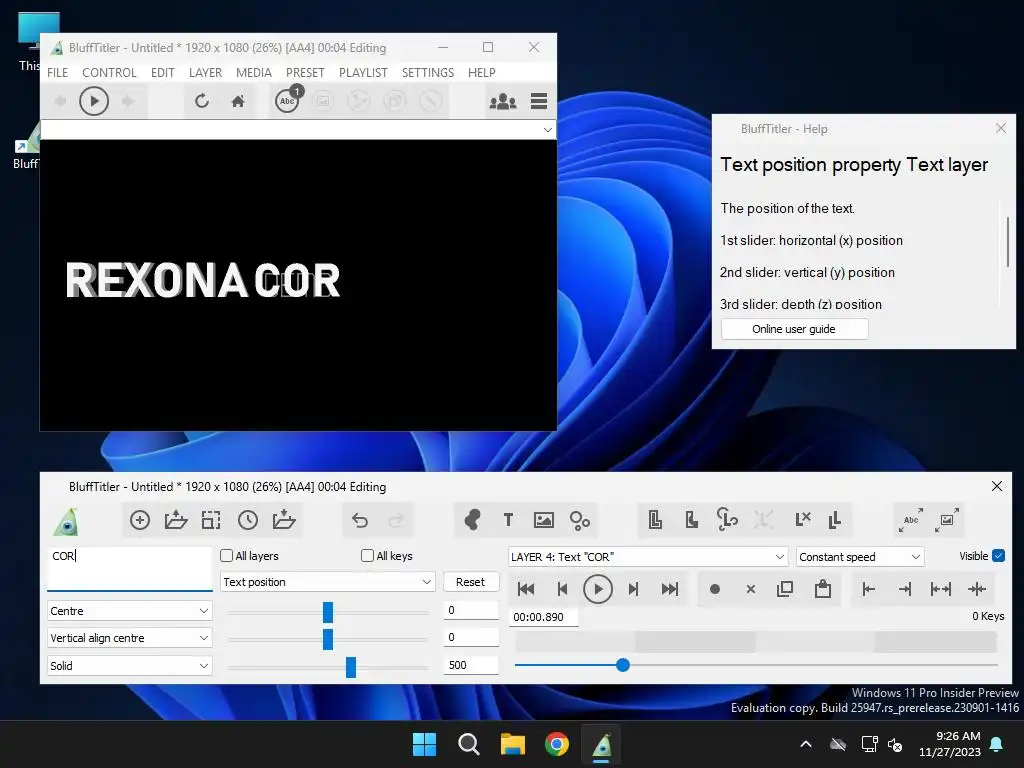Open the LAYER menu
Viewport: 1024px width, 768px height.
205,72
